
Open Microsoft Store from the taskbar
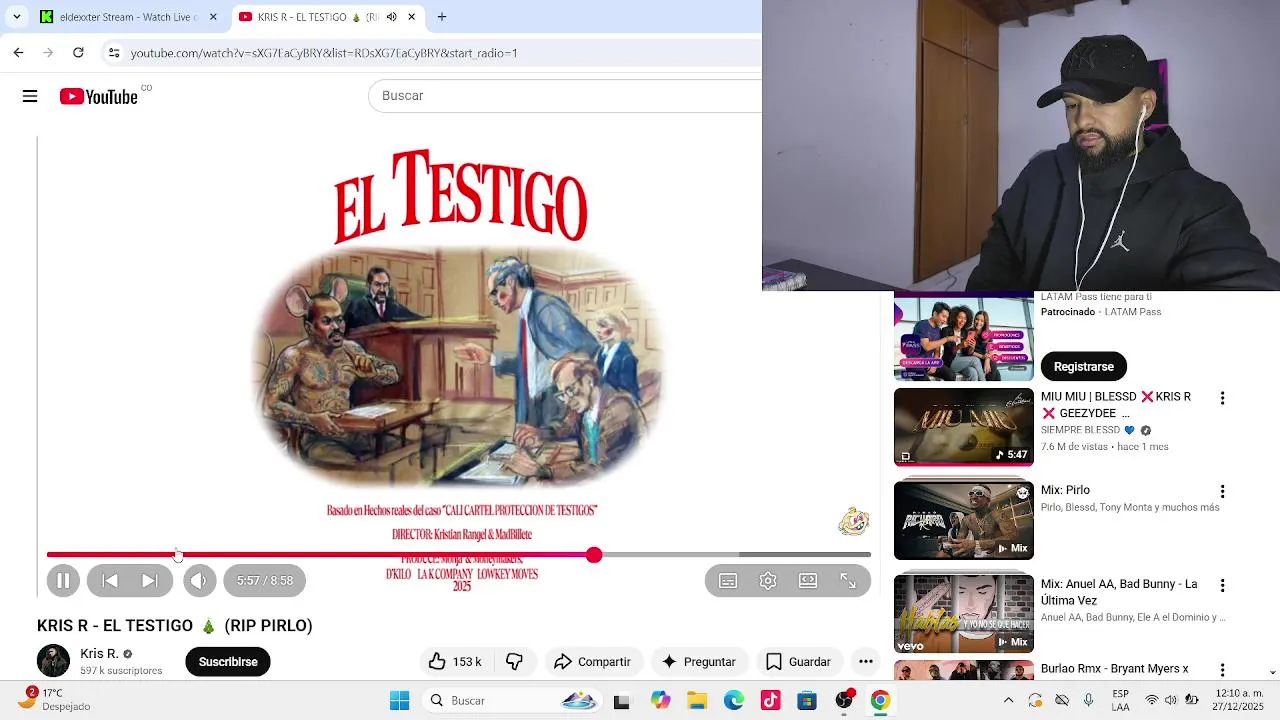click(807, 701)
